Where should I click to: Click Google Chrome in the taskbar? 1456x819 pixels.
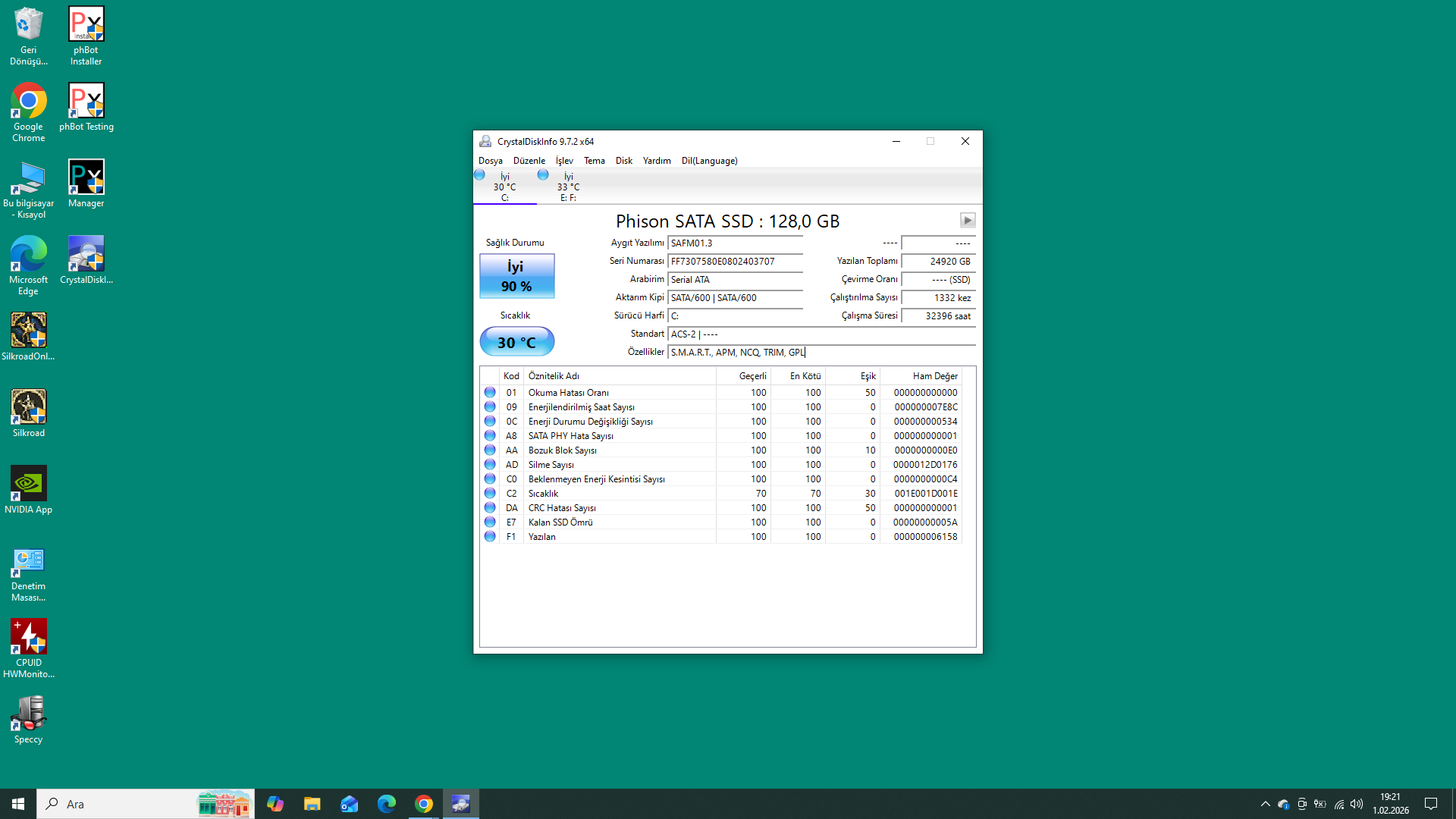[x=424, y=804]
